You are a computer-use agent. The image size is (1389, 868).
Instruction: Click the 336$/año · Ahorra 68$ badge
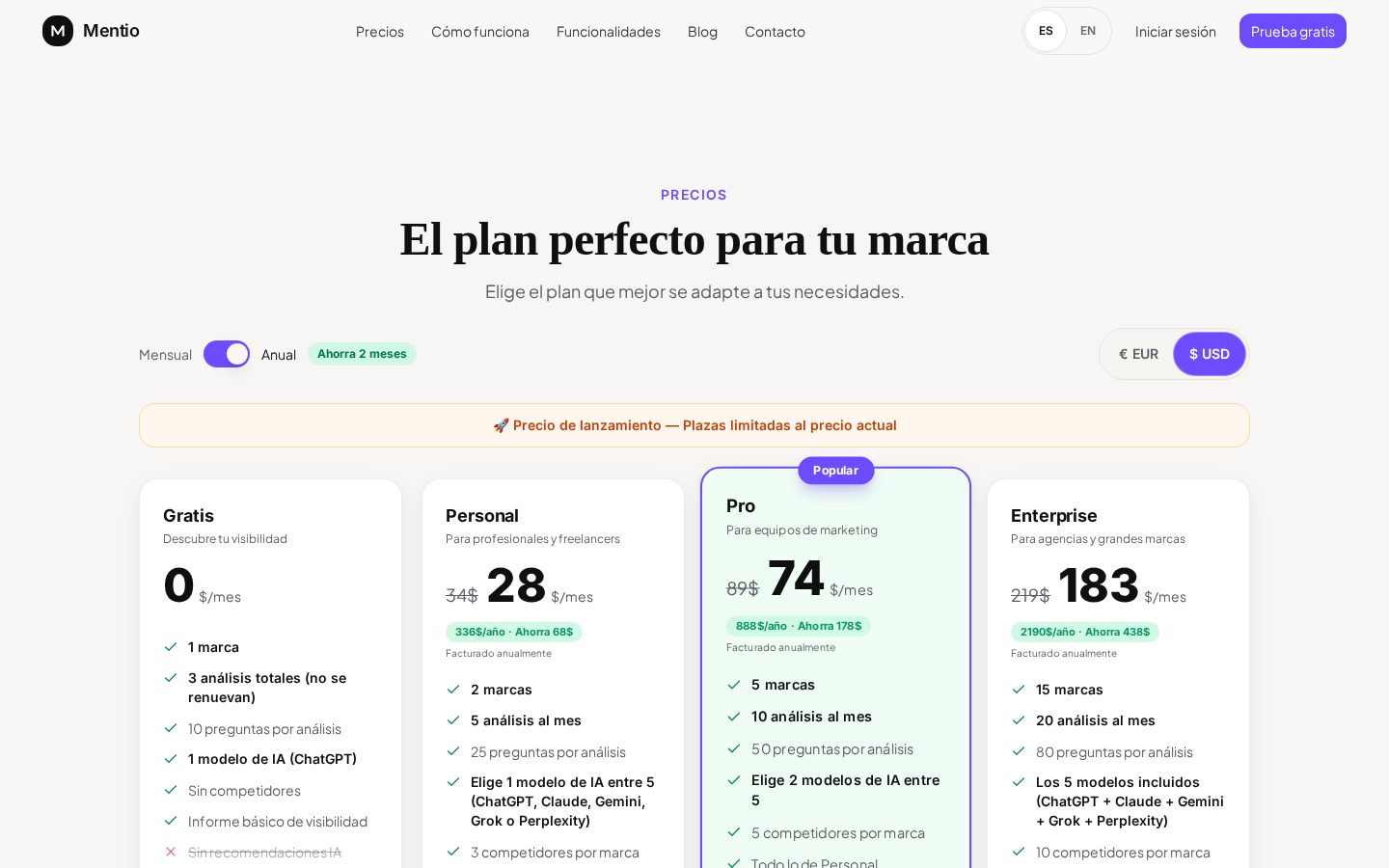click(514, 632)
